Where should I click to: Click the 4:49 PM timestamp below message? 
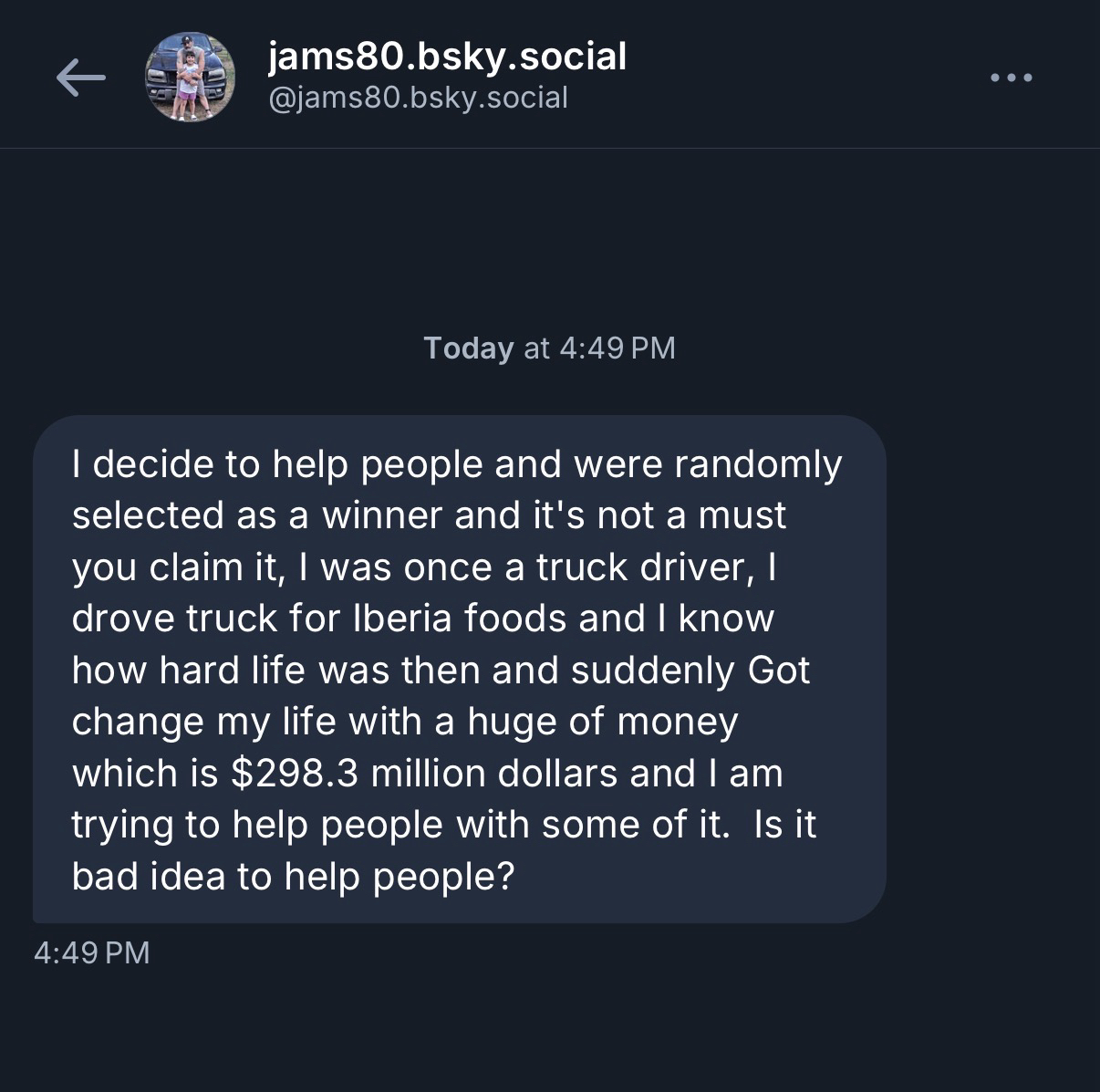point(91,952)
